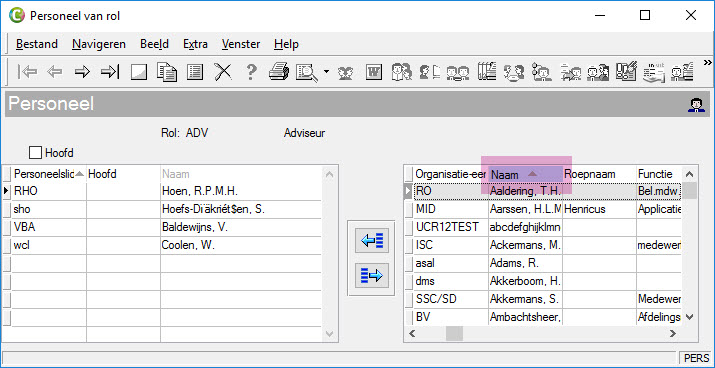Click the two-people icon next to W icon

[402, 72]
